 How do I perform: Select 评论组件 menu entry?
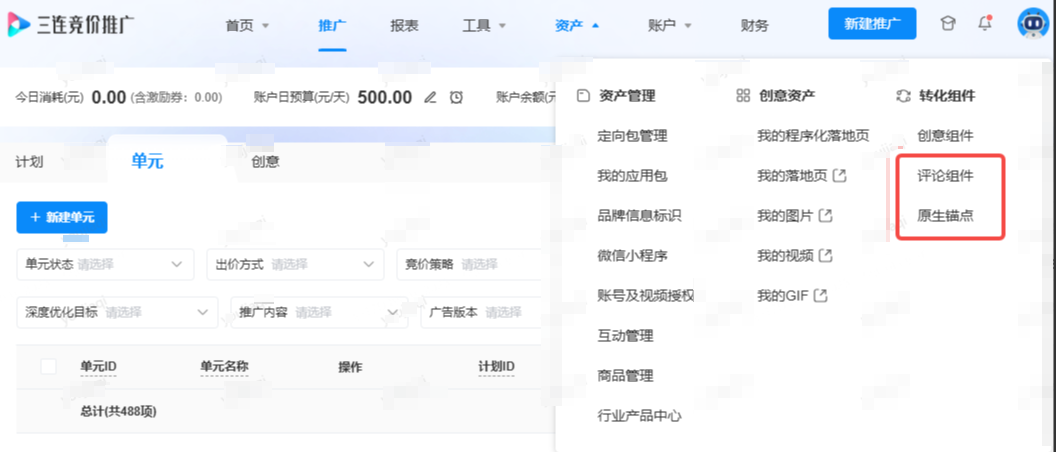pos(946,176)
